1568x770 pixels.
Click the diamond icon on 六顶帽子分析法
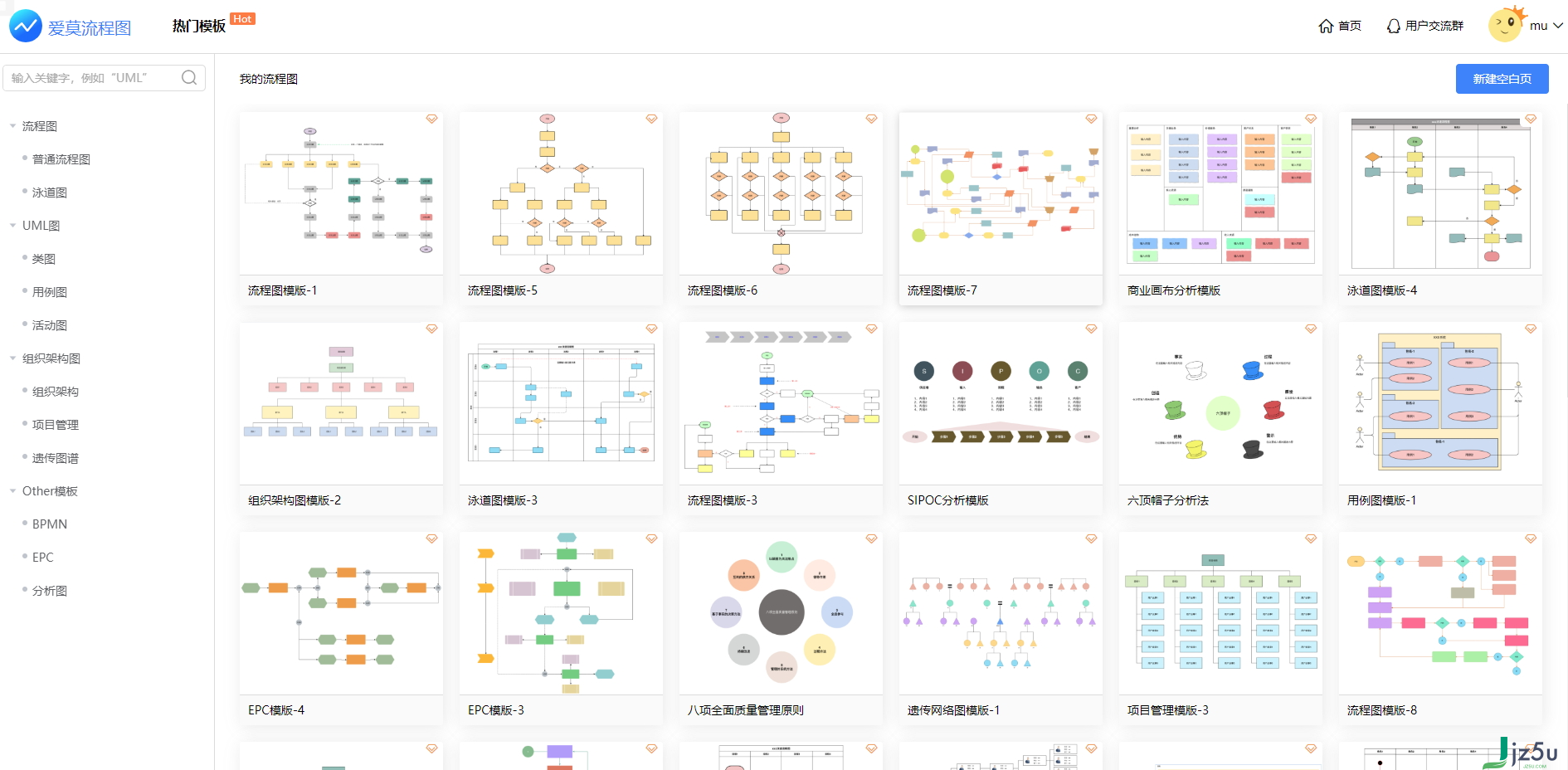(1311, 329)
